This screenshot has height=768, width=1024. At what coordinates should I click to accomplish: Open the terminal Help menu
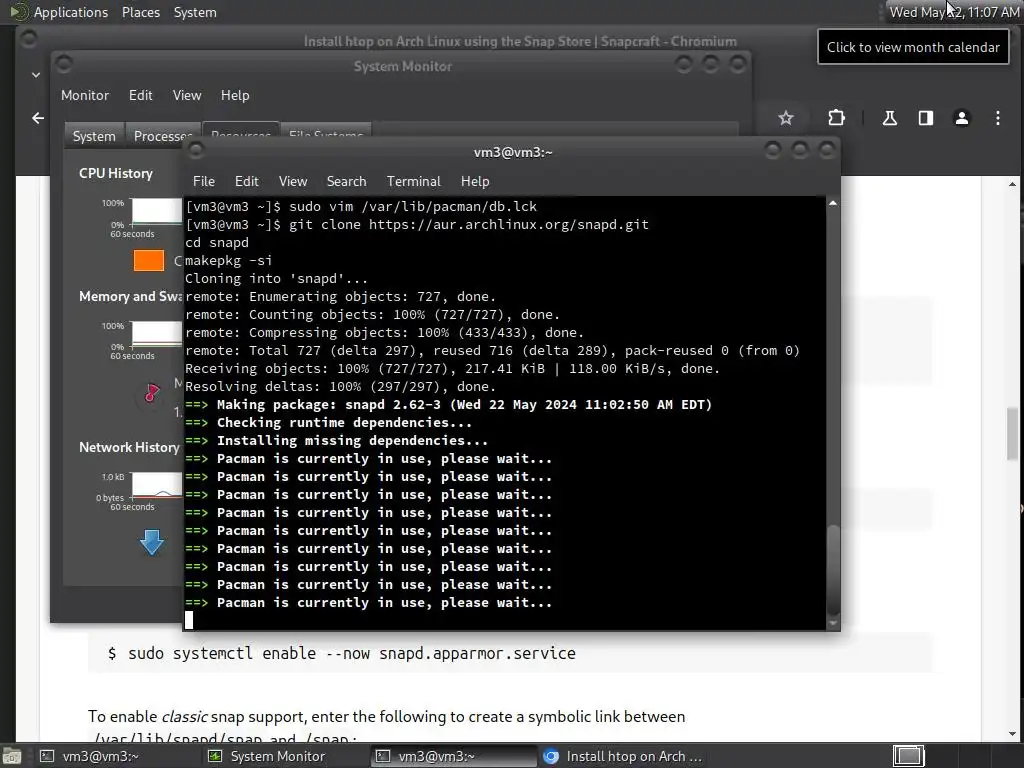[475, 182]
